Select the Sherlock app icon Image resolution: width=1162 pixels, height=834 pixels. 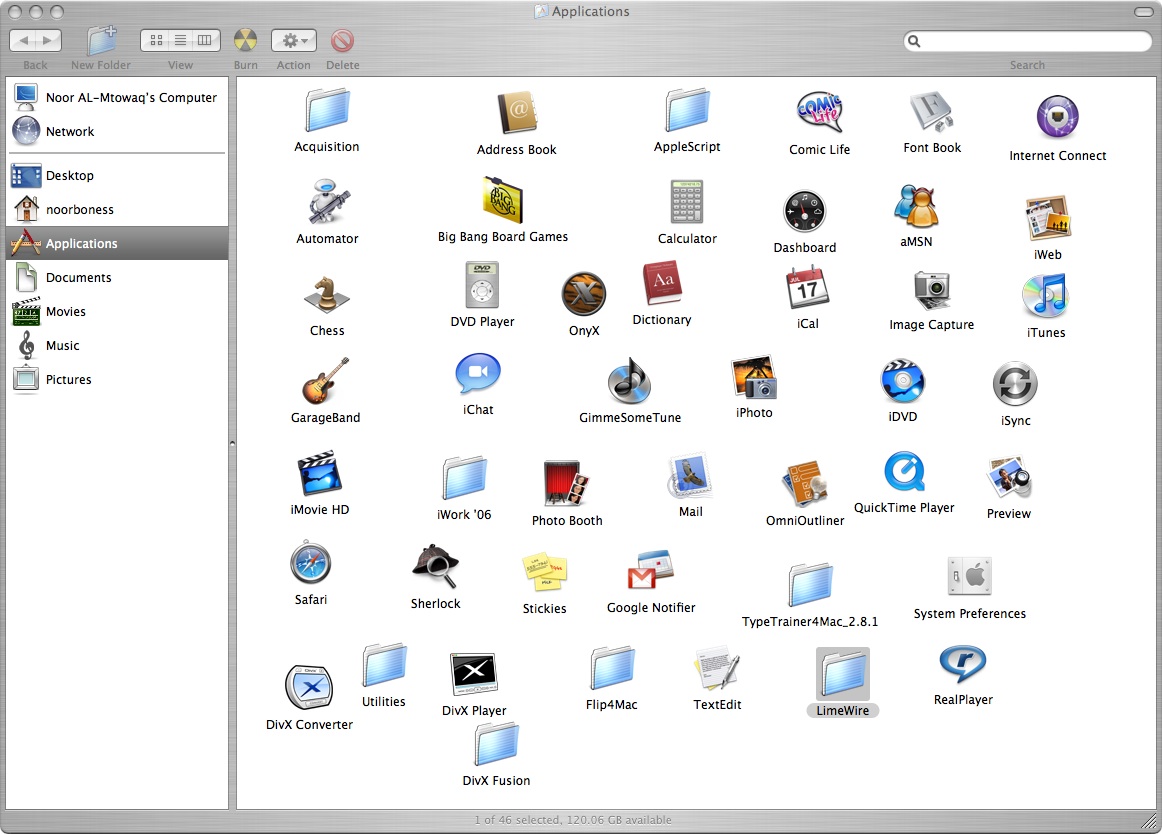435,566
